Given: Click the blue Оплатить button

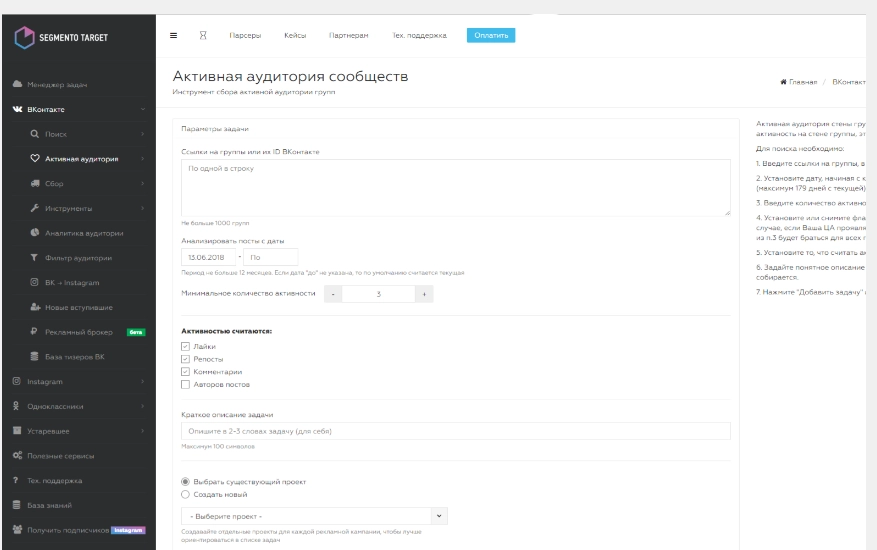Looking at the screenshot, I should tap(490, 35).
